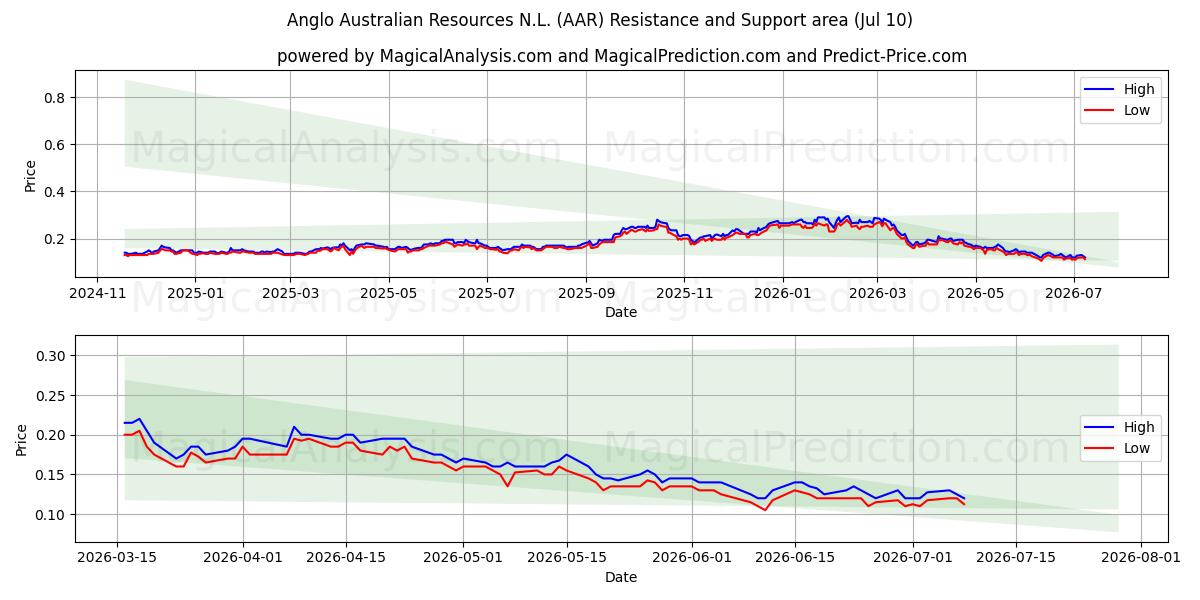Click the 'powered by MagicalAnalysis.com' subtitle

point(622,56)
